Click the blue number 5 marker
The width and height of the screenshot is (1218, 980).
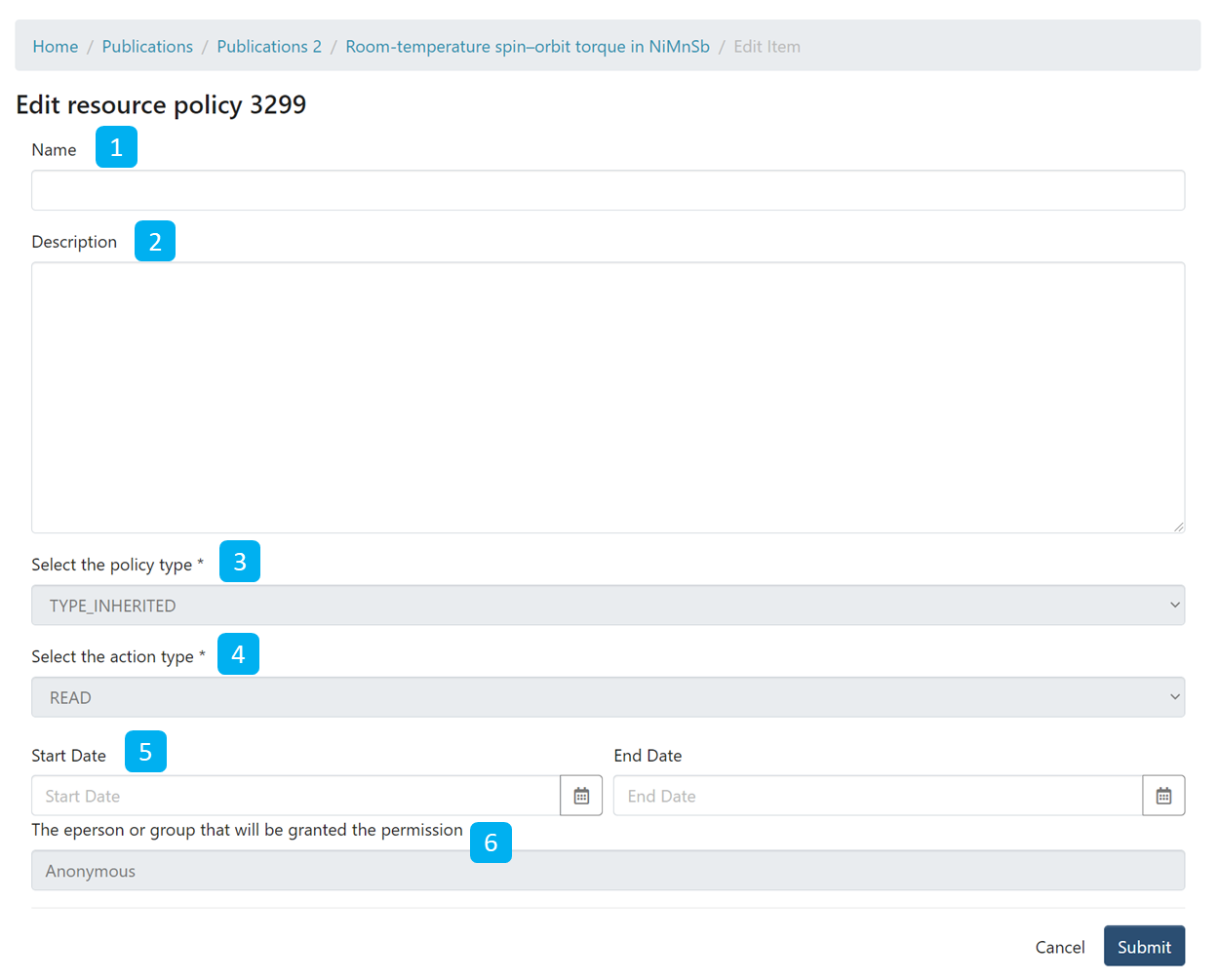145,752
